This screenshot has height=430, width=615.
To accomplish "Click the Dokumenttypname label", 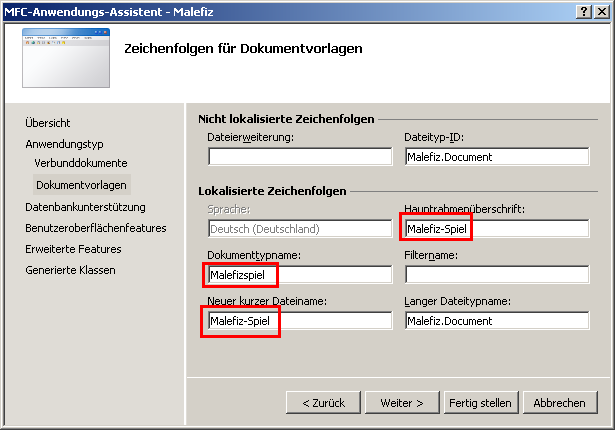I will pyautogui.click(x=254, y=255).
